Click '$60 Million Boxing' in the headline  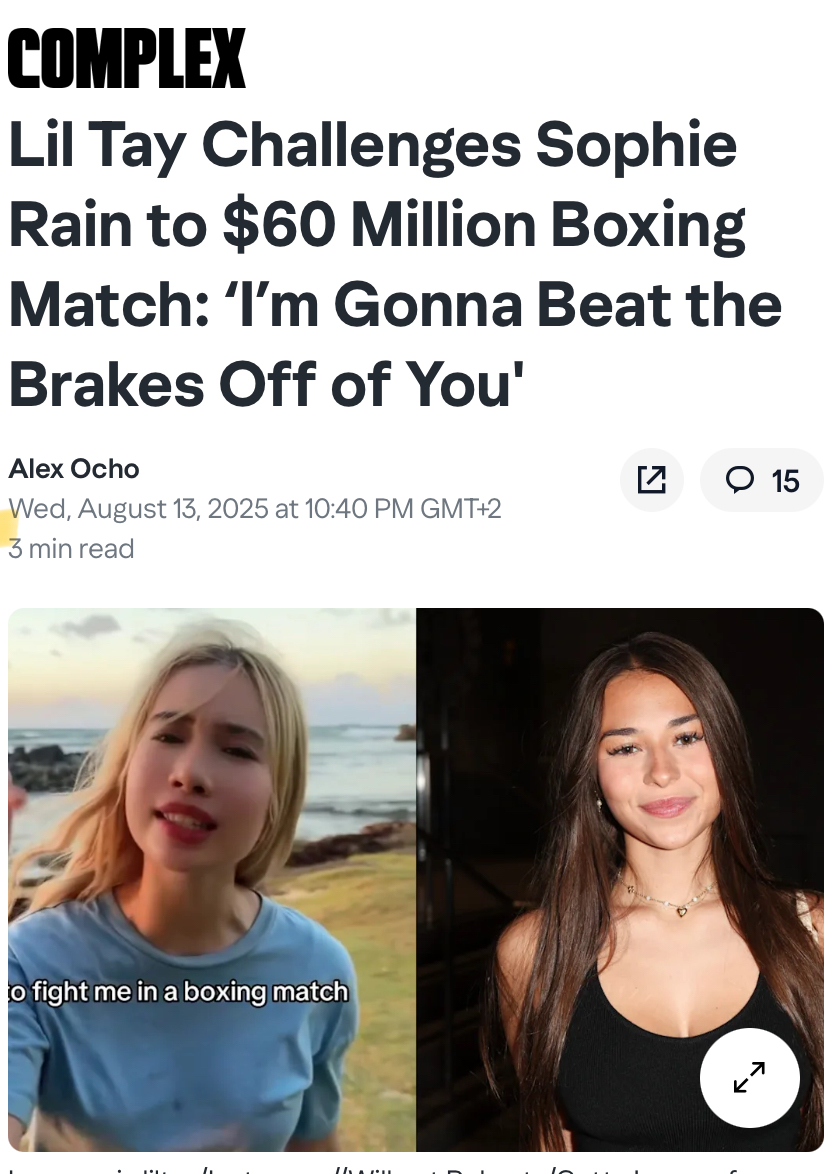pos(484,225)
